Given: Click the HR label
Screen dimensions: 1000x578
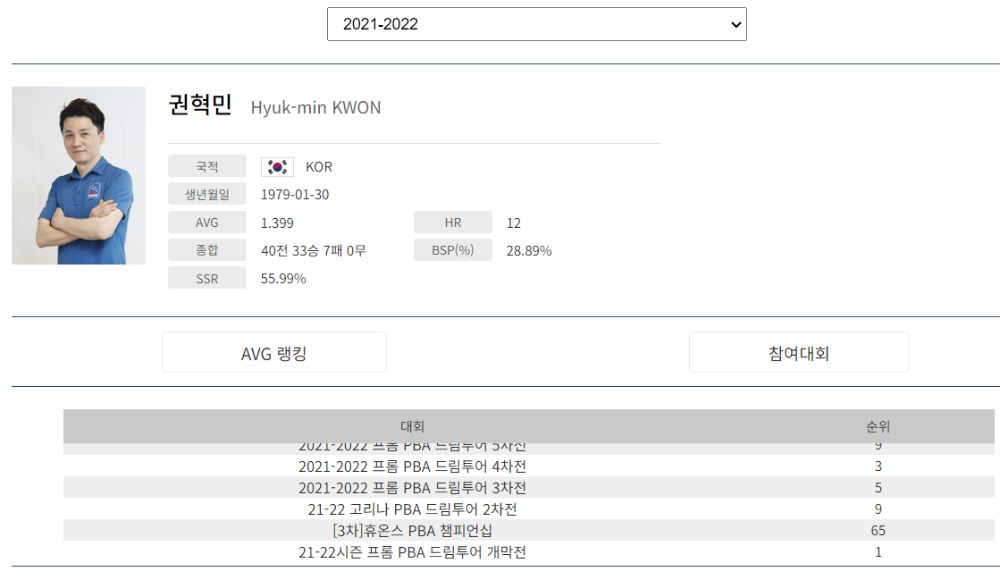Looking at the screenshot, I should [453, 222].
